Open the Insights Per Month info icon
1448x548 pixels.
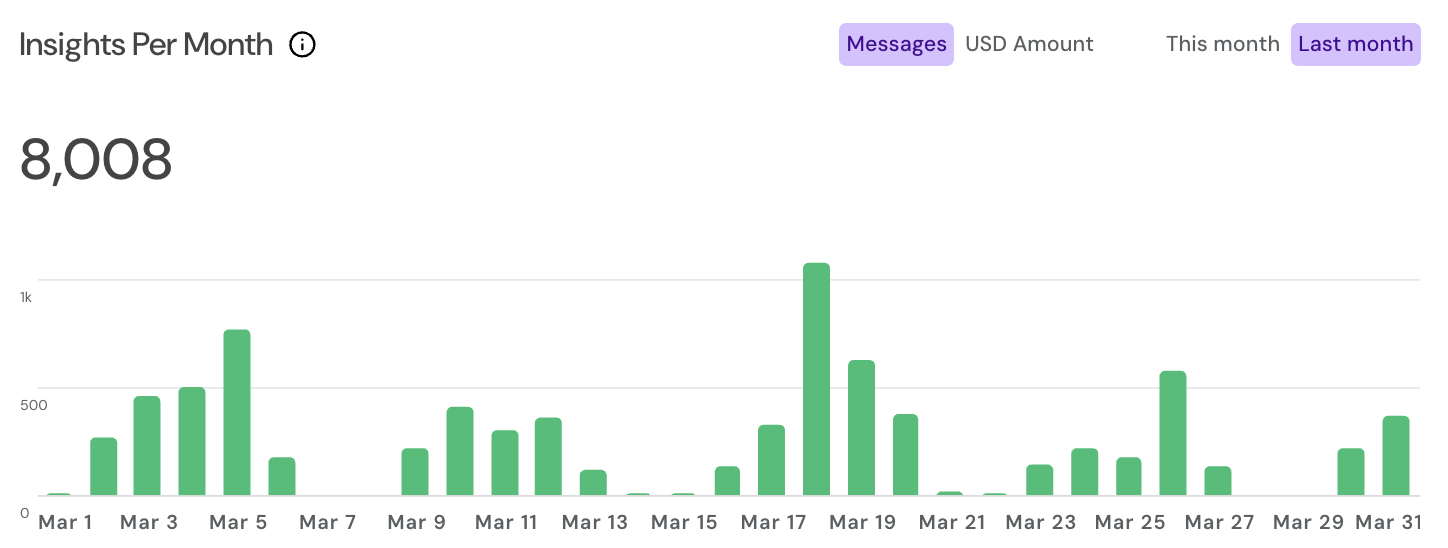coord(302,44)
